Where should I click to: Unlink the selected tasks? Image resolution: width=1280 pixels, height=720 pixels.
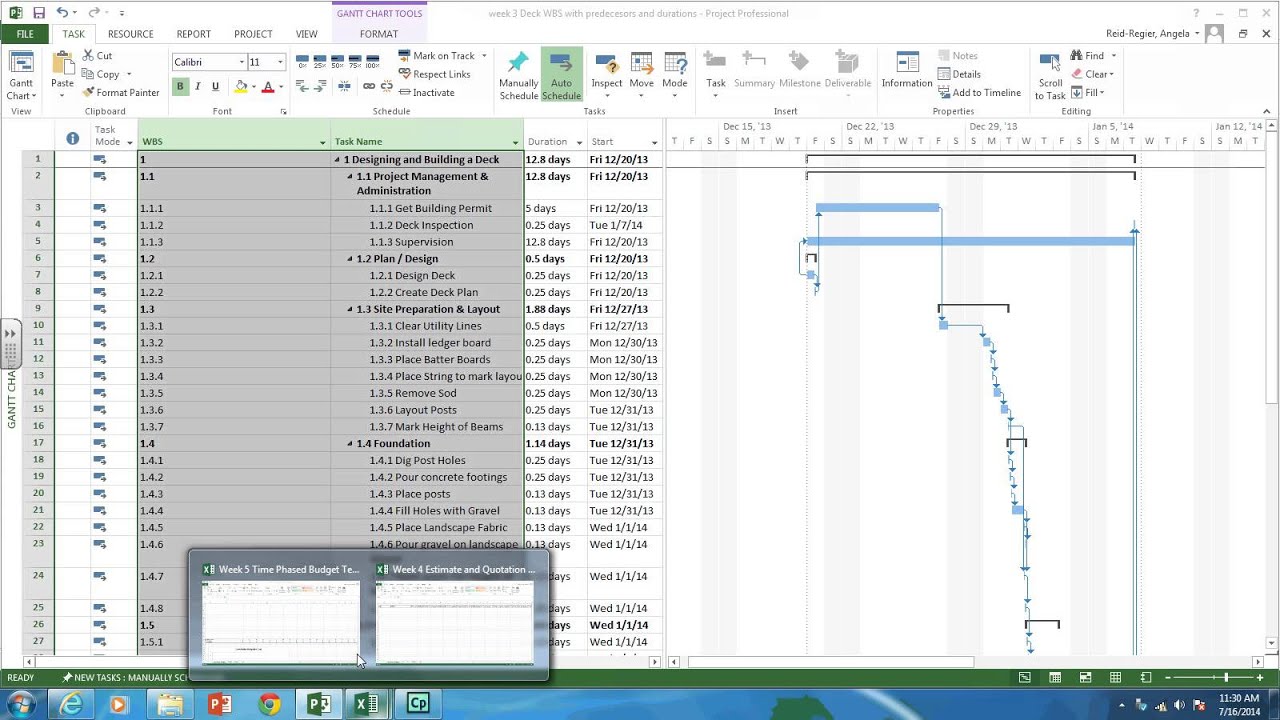pyautogui.click(x=386, y=87)
